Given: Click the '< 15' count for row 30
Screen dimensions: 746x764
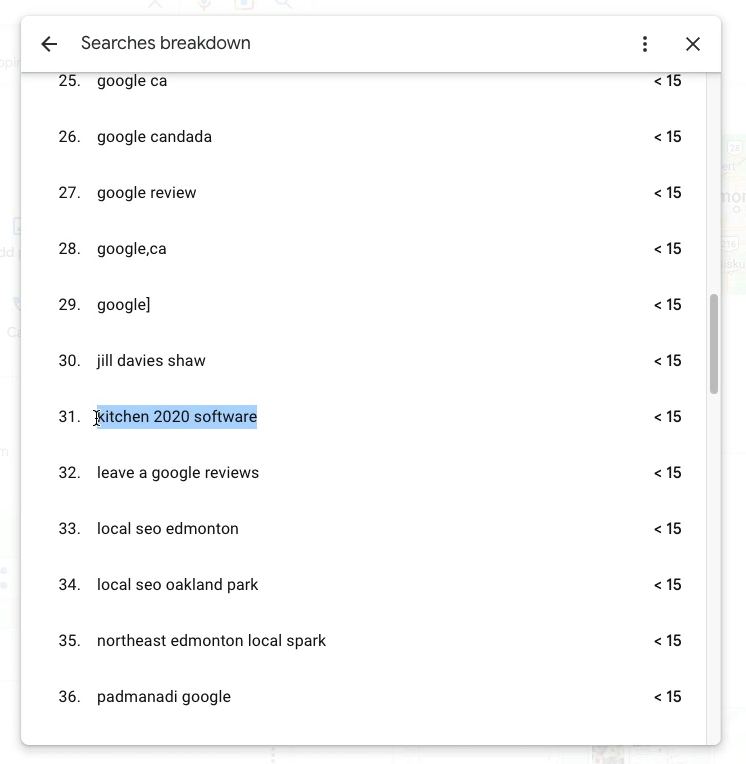Looking at the screenshot, I should click(x=668, y=361).
